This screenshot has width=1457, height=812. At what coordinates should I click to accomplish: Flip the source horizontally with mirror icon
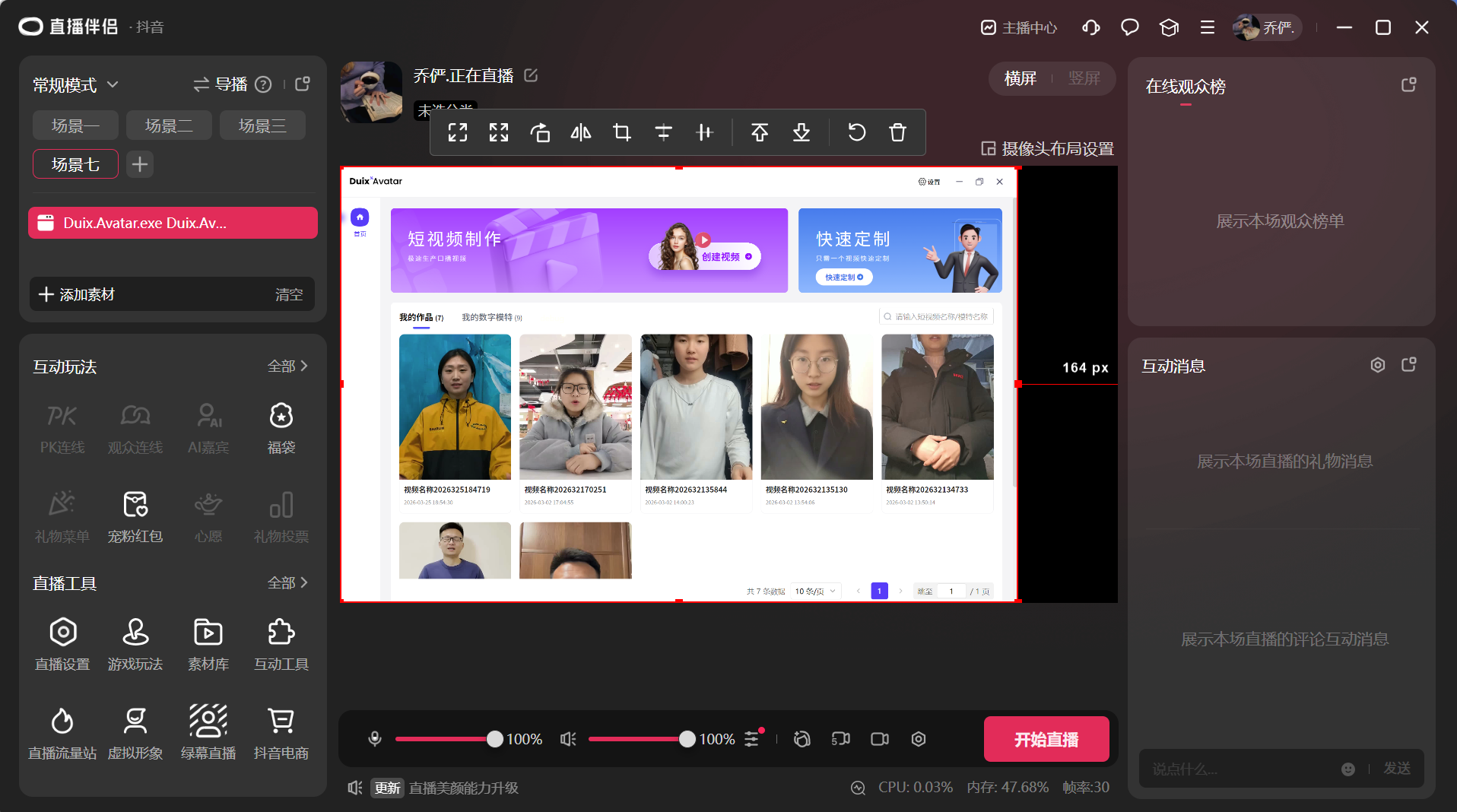point(581,133)
